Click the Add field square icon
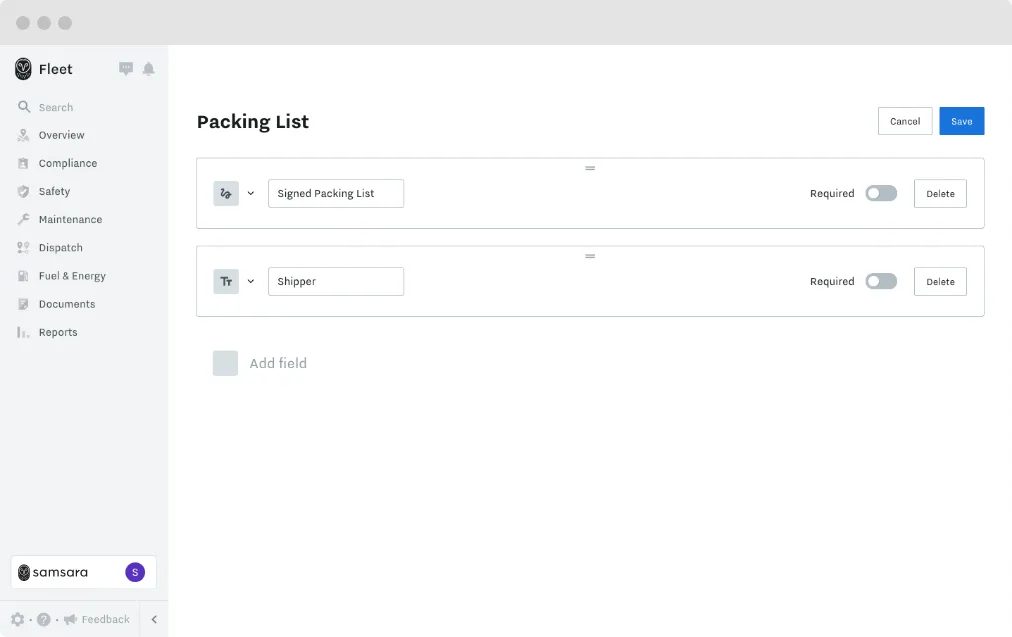 [x=225, y=363]
